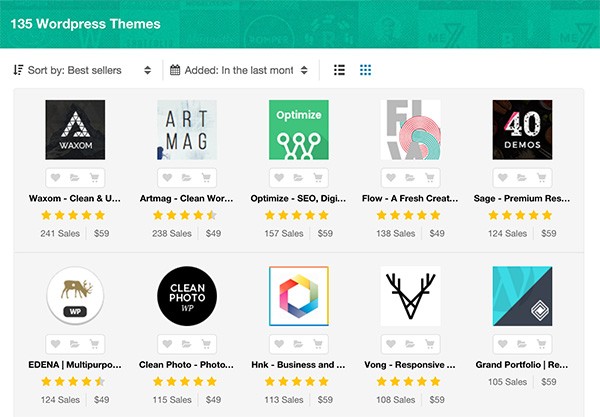Image resolution: width=600 pixels, height=417 pixels.
Task: Click the Hnk colorful hexagon thumbnail
Action: click(298, 296)
